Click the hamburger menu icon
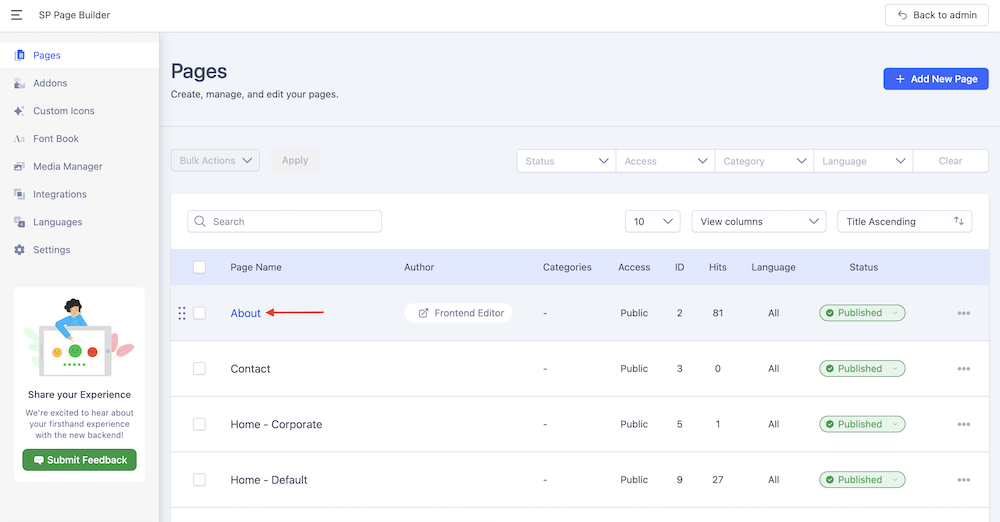The image size is (1000, 522). (x=17, y=15)
